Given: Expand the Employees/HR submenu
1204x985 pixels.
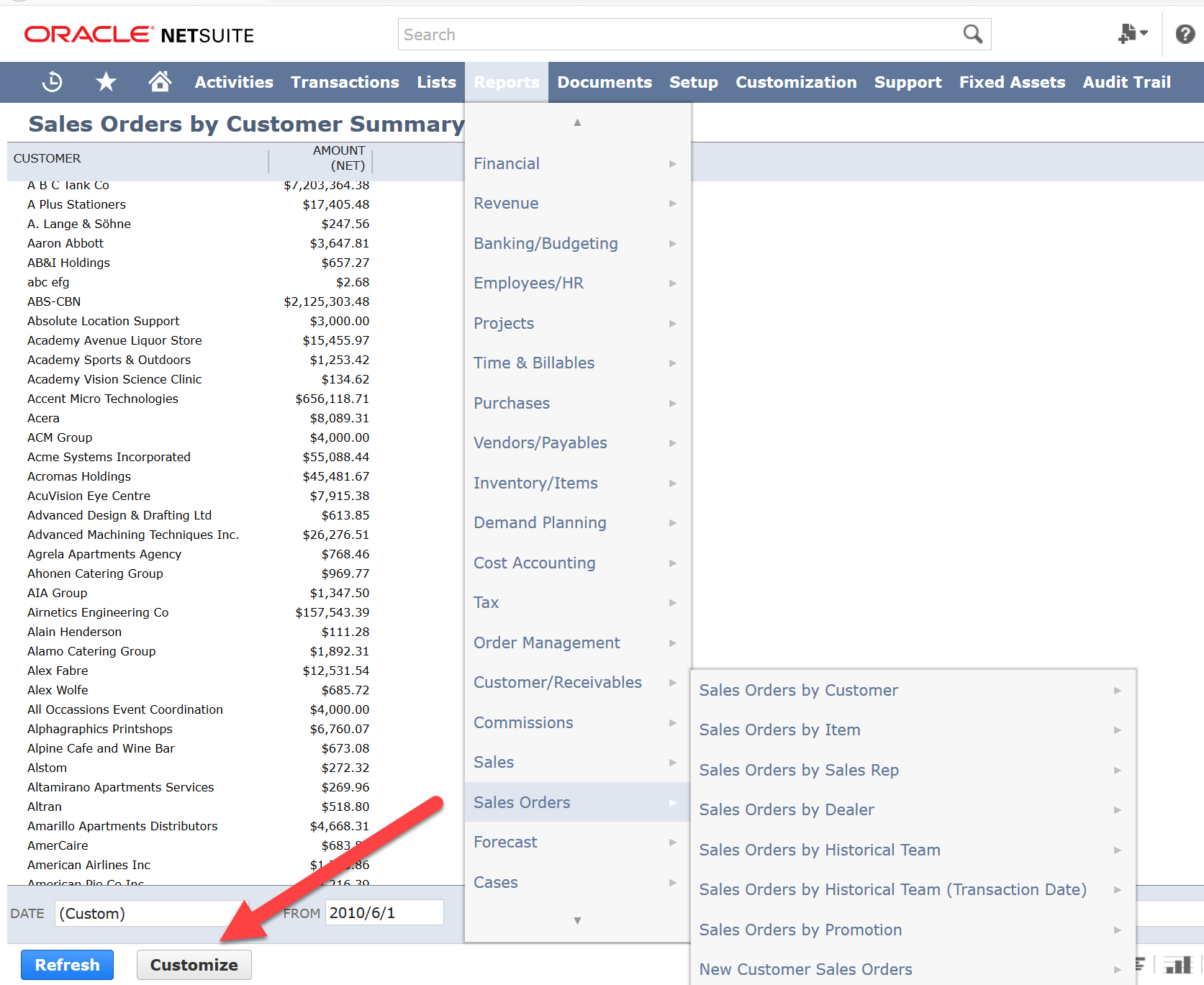Looking at the screenshot, I should click(577, 283).
